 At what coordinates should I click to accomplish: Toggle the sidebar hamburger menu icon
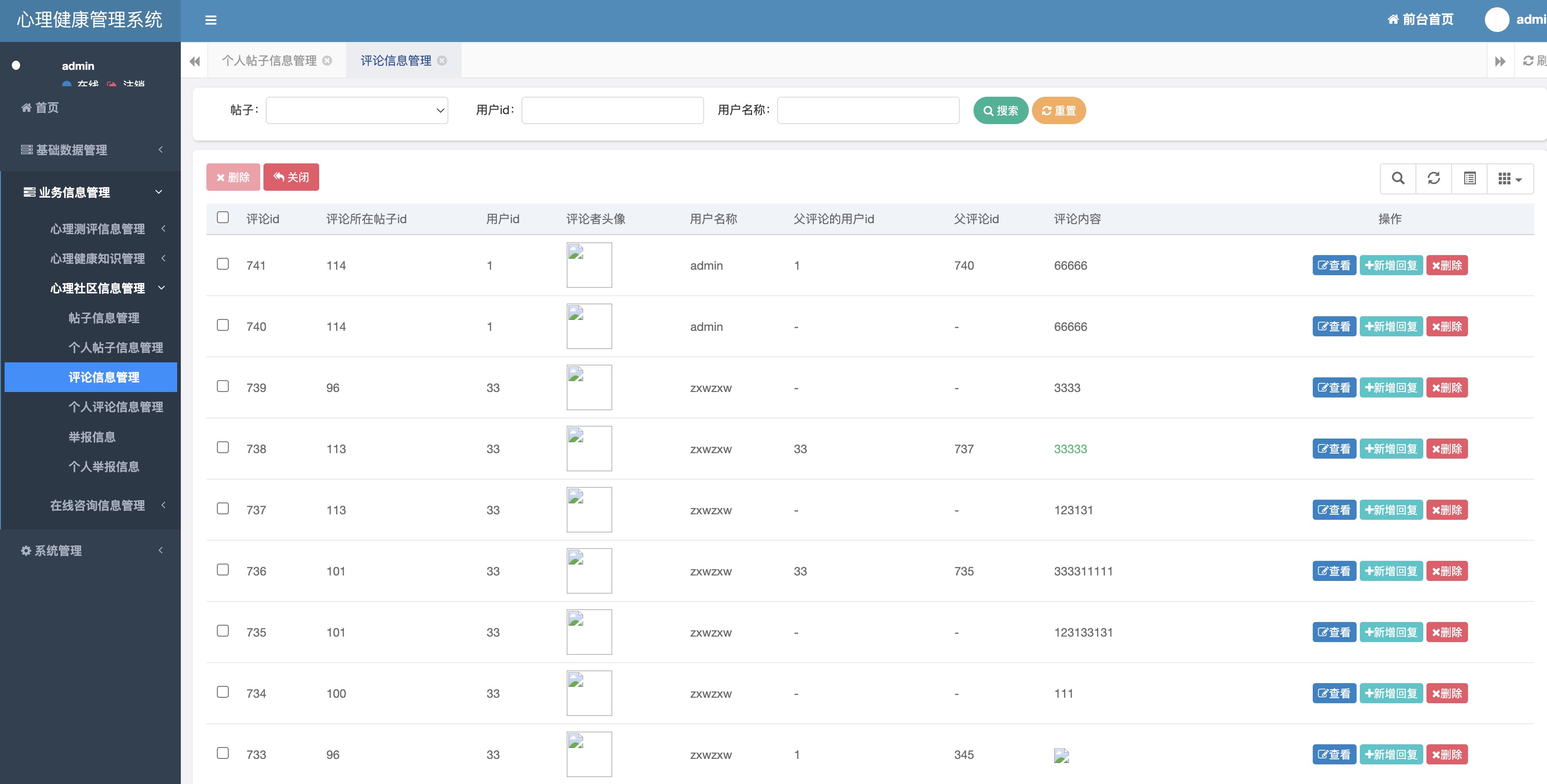211,20
